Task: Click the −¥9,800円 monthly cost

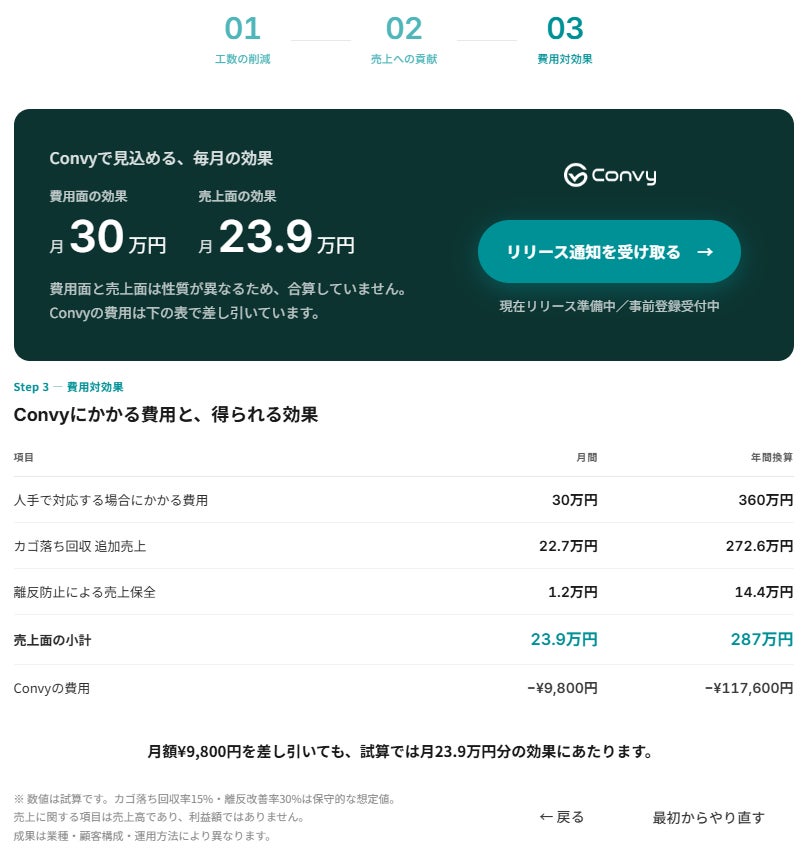Action: 562,688
